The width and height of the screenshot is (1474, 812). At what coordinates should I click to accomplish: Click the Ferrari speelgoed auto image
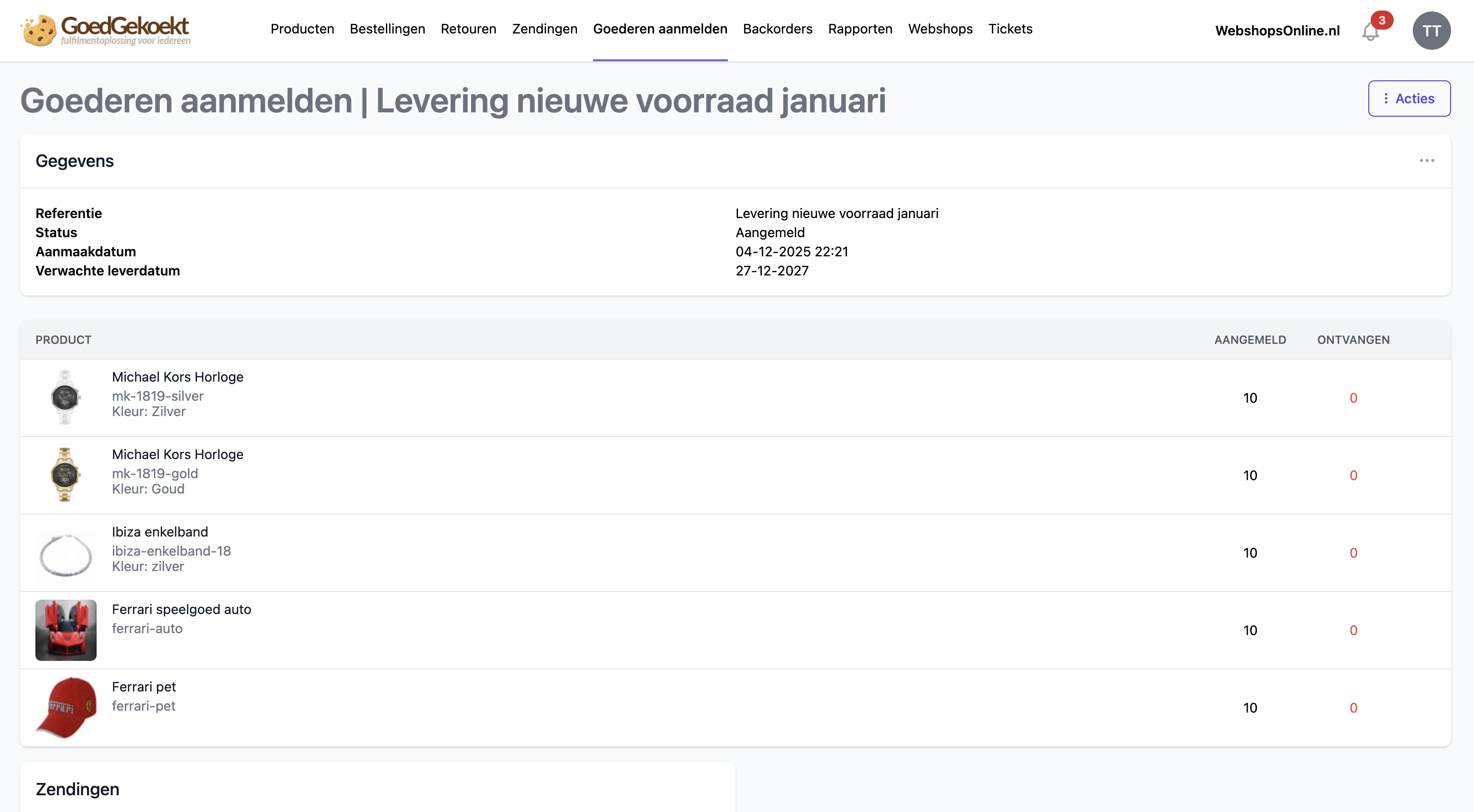pyautogui.click(x=66, y=630)
